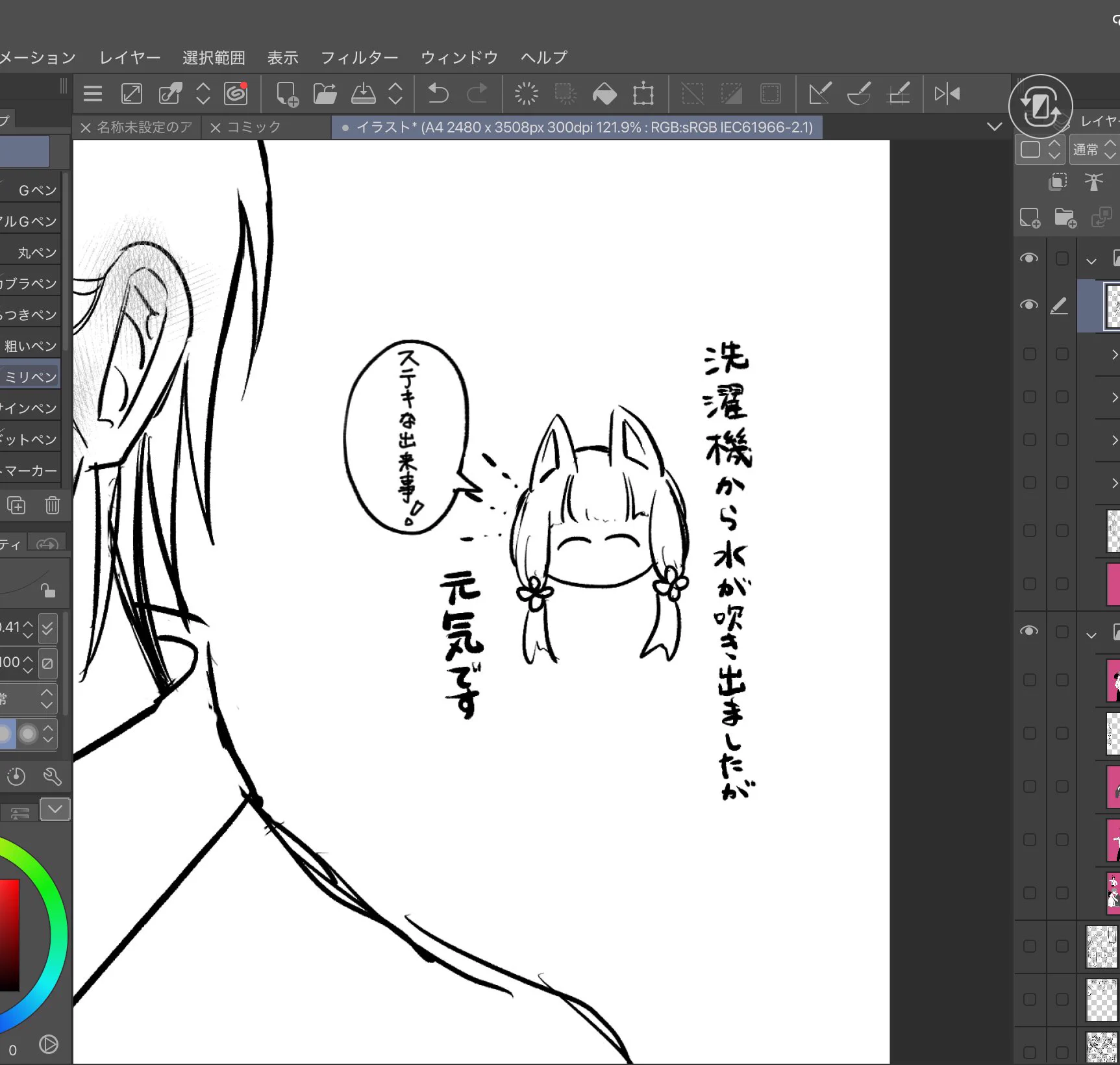The width and height of the screenshot is (1120, 1065).
Task: Collapse the top layer folder chevron
Action: pos(1091,261)
